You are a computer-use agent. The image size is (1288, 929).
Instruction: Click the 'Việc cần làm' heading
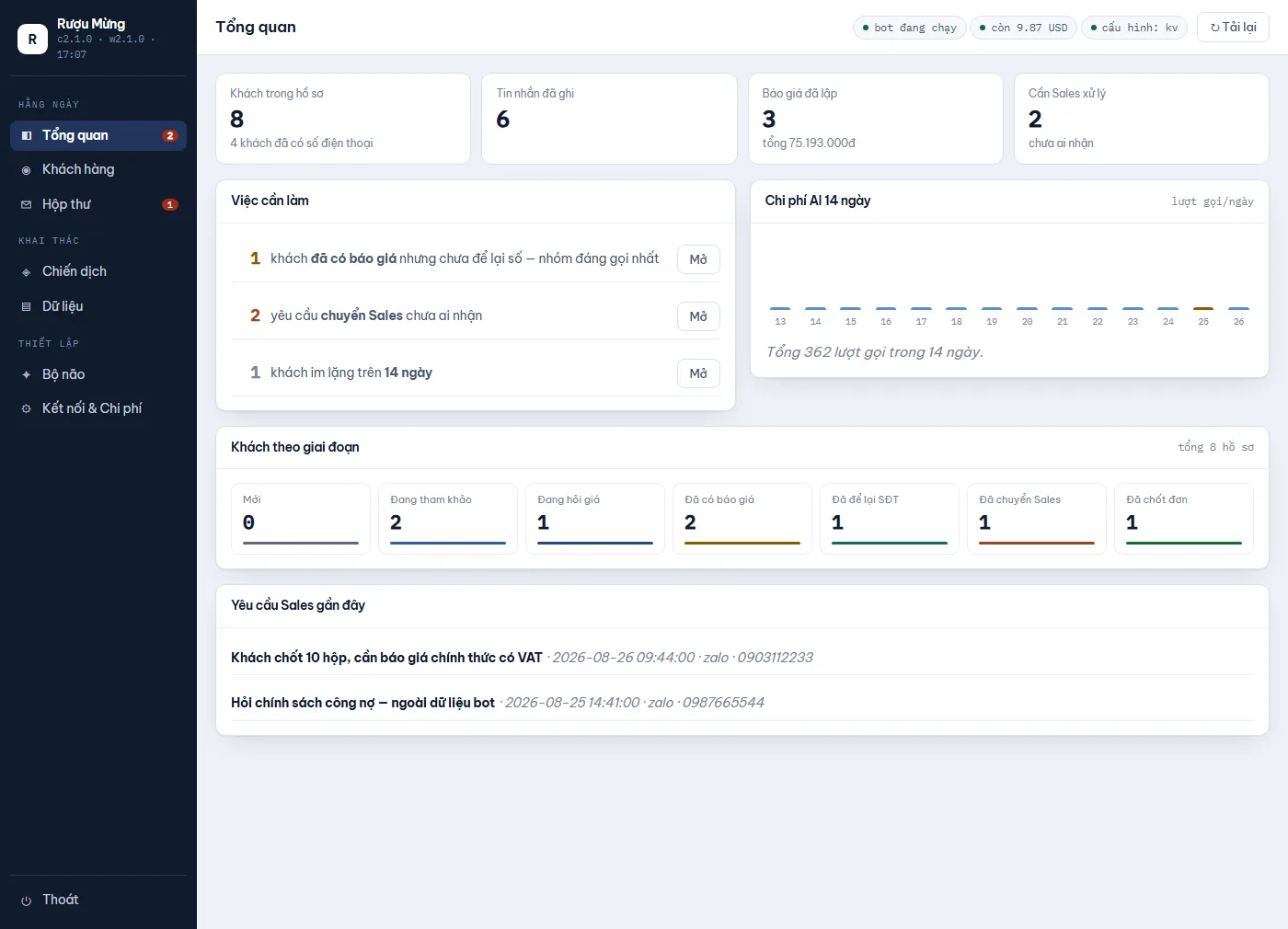point(270,201)
